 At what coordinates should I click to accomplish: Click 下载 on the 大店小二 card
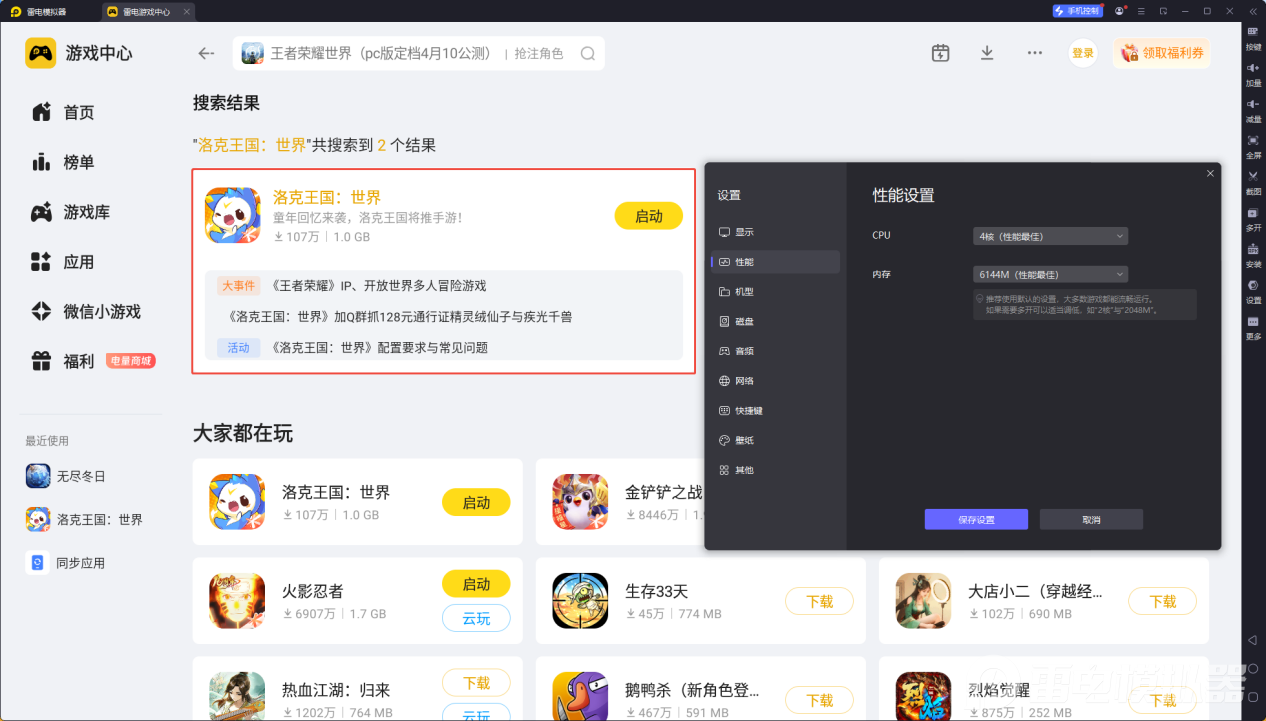[1163, 601]
